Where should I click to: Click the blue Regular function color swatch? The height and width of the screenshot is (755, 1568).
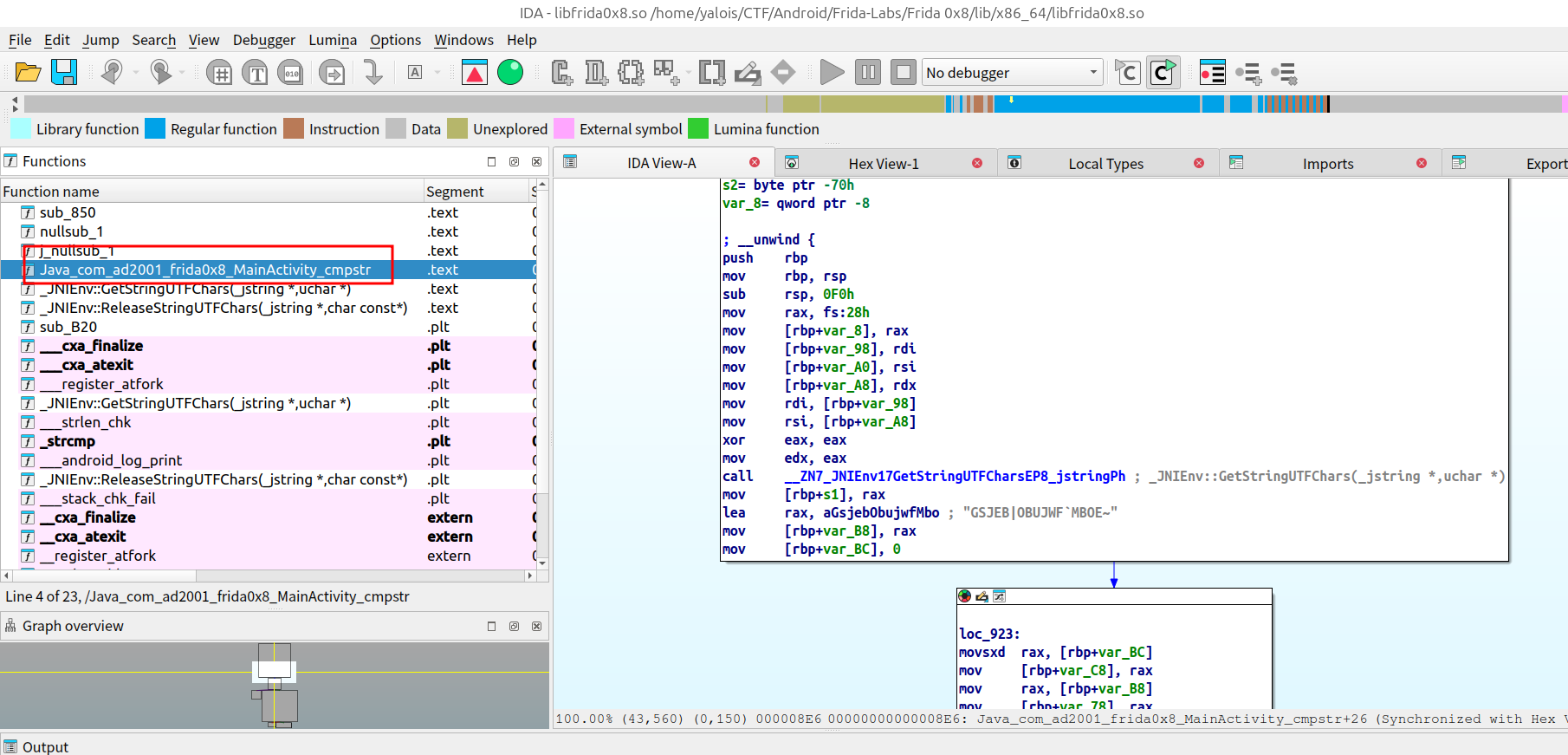tap(155, 129)
